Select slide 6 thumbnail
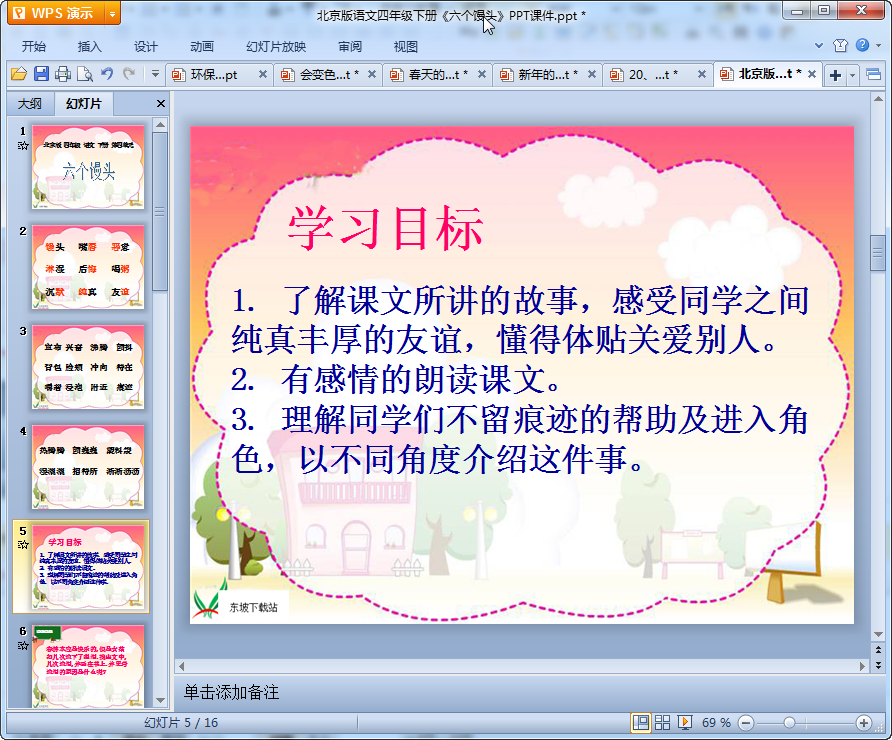Viewport: 892px width, 740px height. [x=88, y=667]
